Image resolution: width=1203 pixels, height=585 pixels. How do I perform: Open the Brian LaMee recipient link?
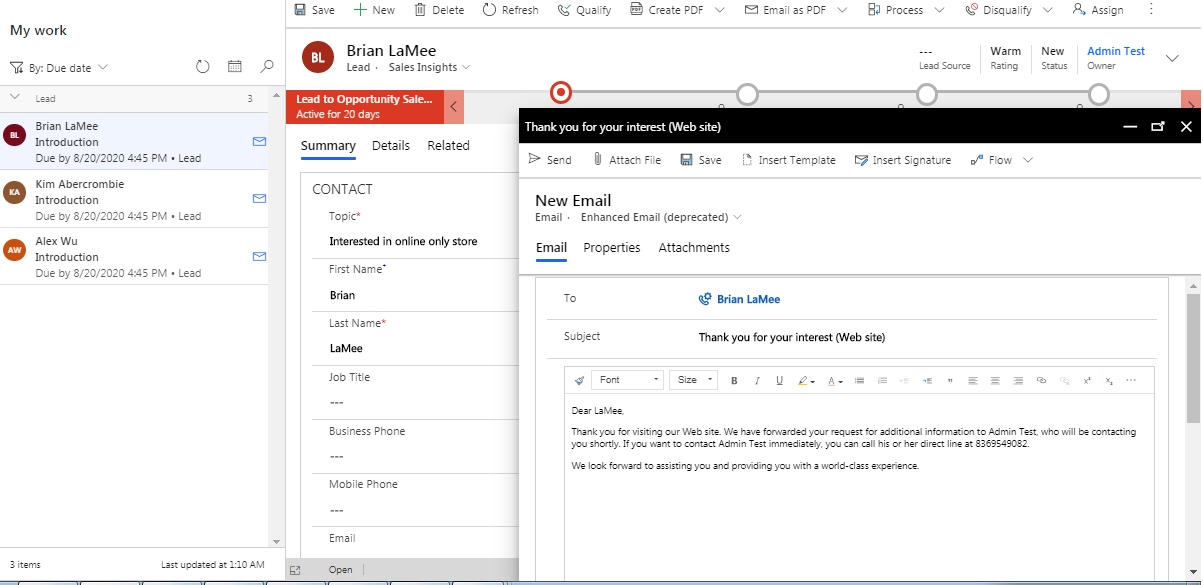pos(748,299)
